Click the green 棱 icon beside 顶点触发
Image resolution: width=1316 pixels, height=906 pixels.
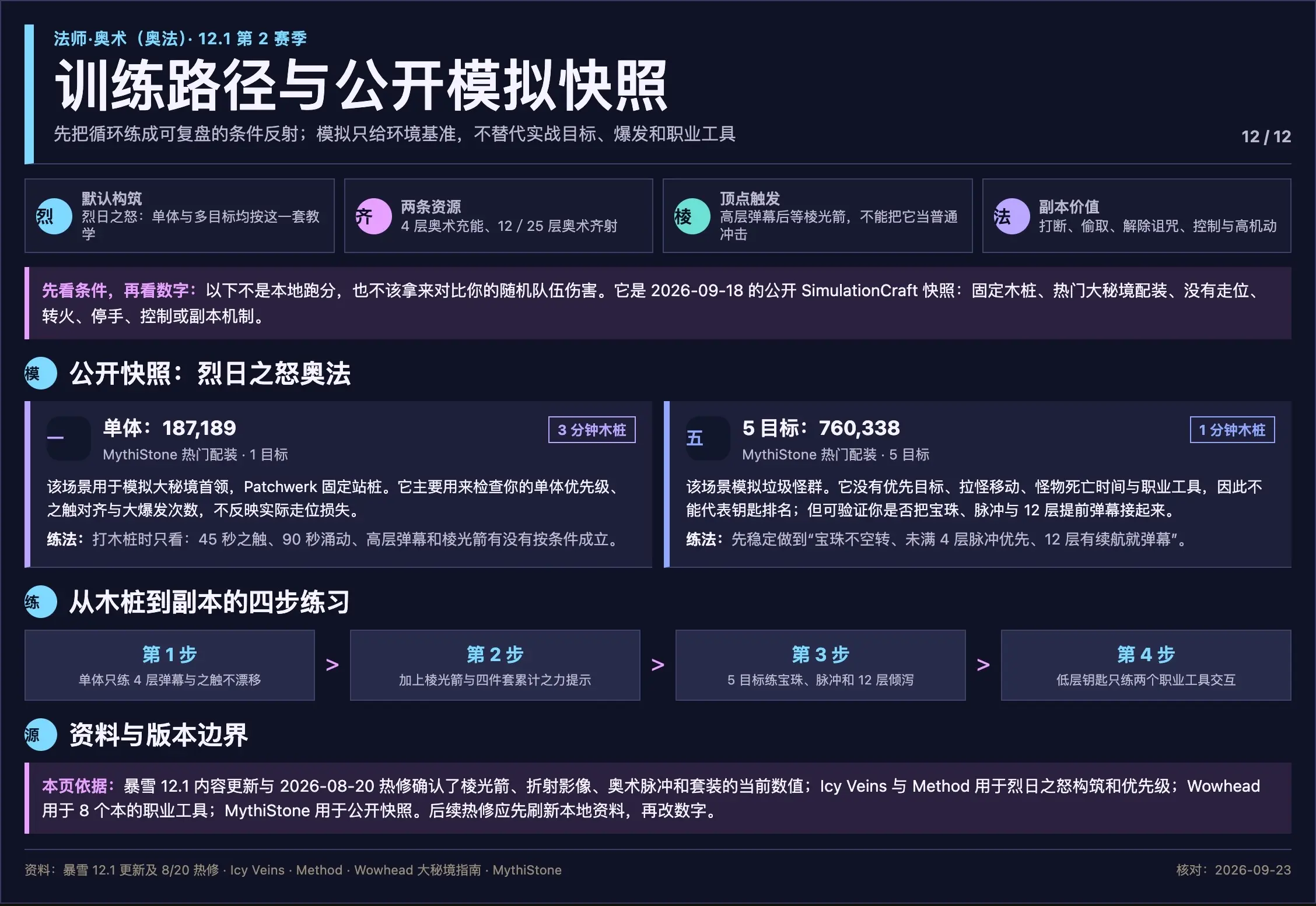[x=692, y=216]
